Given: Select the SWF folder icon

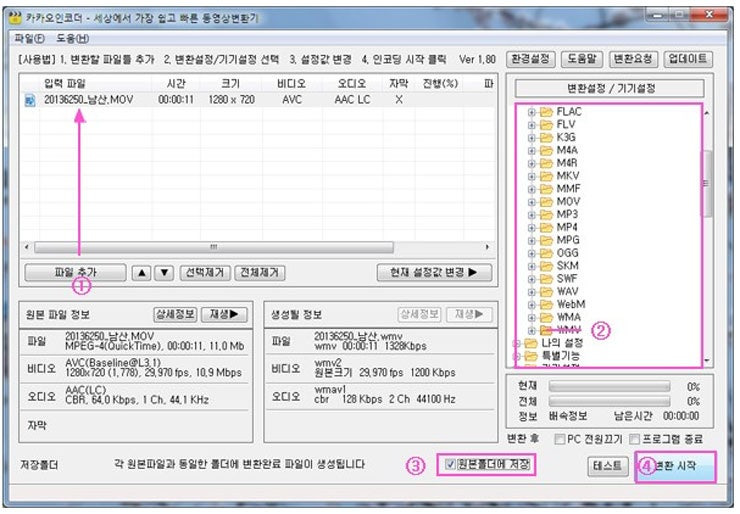Looking at the screenshot, I should point(546,279).
